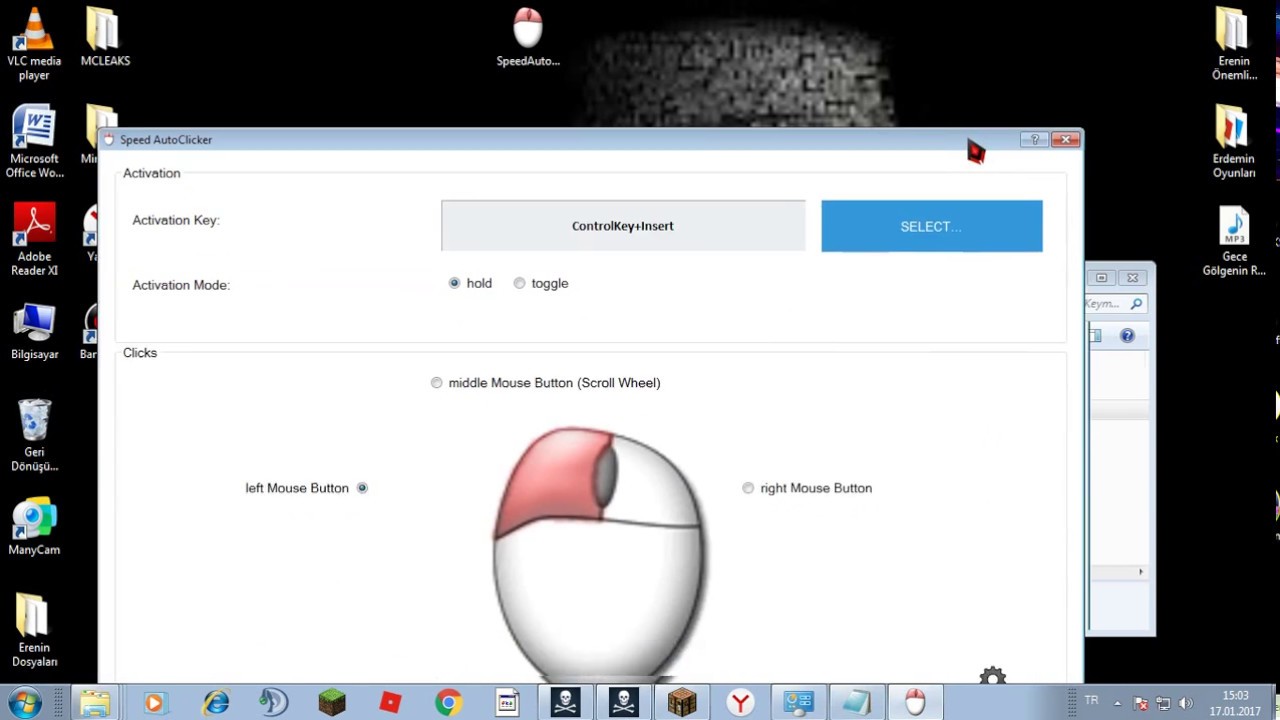Image resolution: width=1280 pixels, height=720 pixels.
Task: Select the right Mouse Button option
Action: 748,488
